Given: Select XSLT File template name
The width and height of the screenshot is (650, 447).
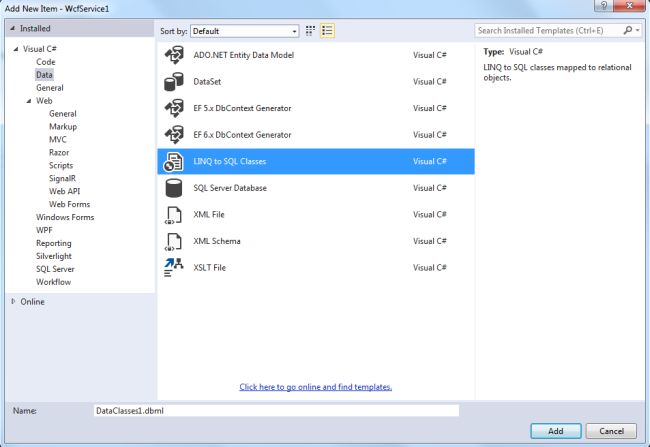Looking at the screenshot, I should click(210, 267).
